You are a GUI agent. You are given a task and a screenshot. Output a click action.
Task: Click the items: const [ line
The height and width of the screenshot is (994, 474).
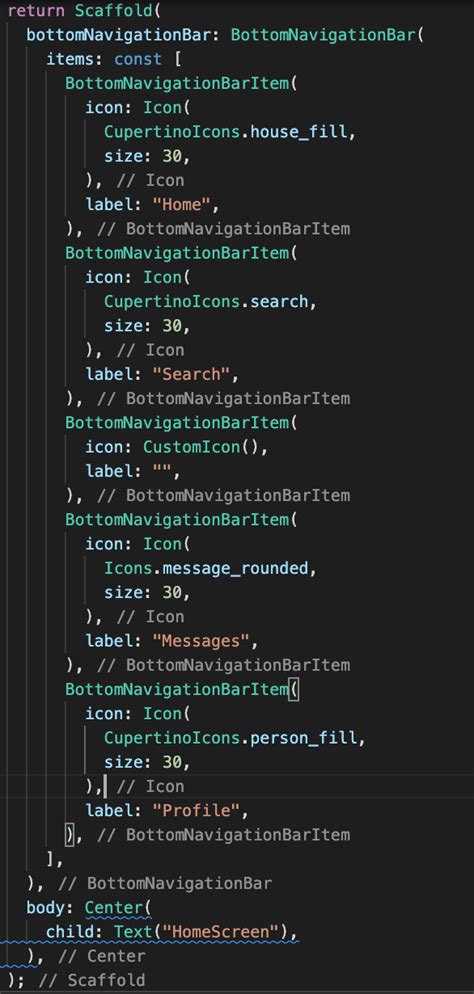[x=114, y=59]
